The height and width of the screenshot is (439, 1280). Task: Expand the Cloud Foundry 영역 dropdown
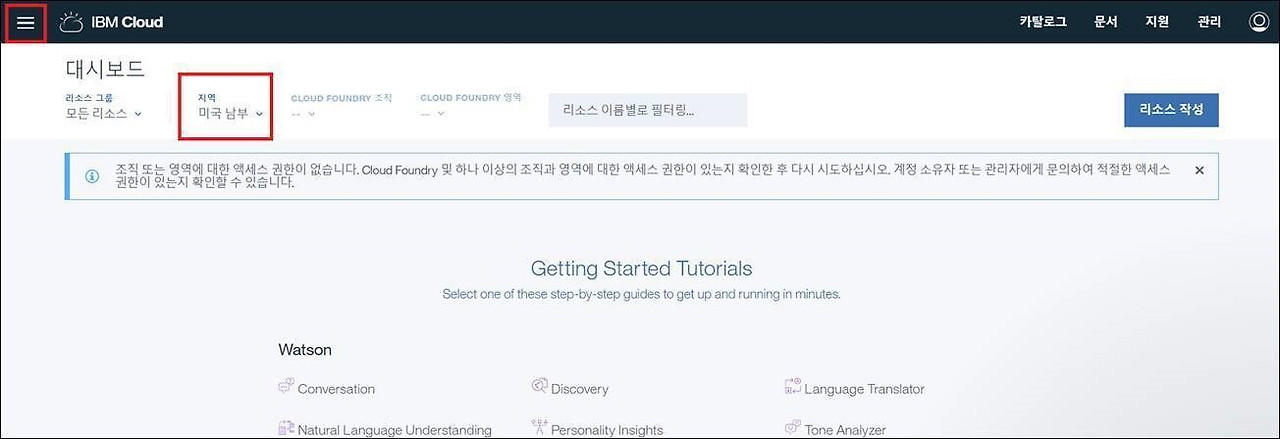pyautogui.click(x=432, y=114)
